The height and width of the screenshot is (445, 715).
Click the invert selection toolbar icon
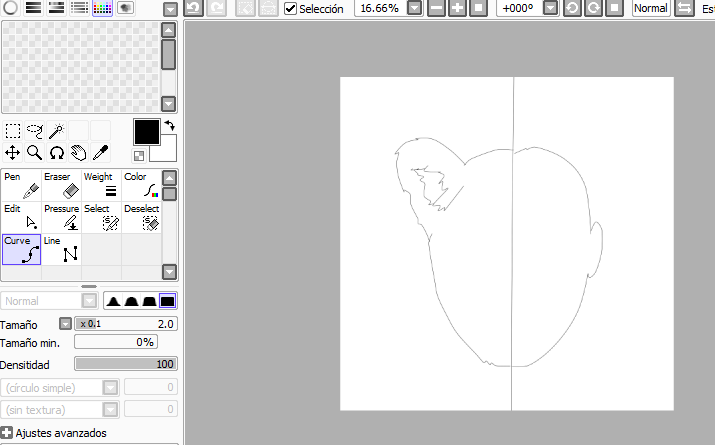(268, 8)
